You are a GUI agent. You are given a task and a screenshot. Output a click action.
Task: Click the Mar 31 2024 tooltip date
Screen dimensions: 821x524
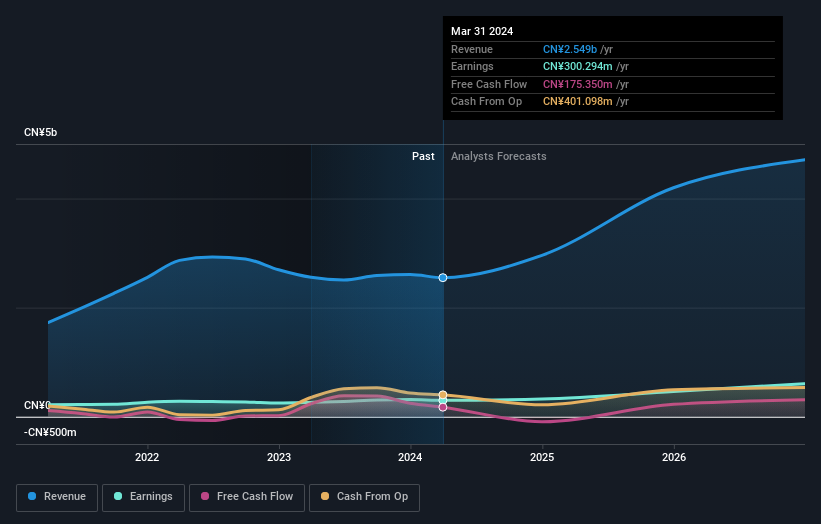[482, 31]
